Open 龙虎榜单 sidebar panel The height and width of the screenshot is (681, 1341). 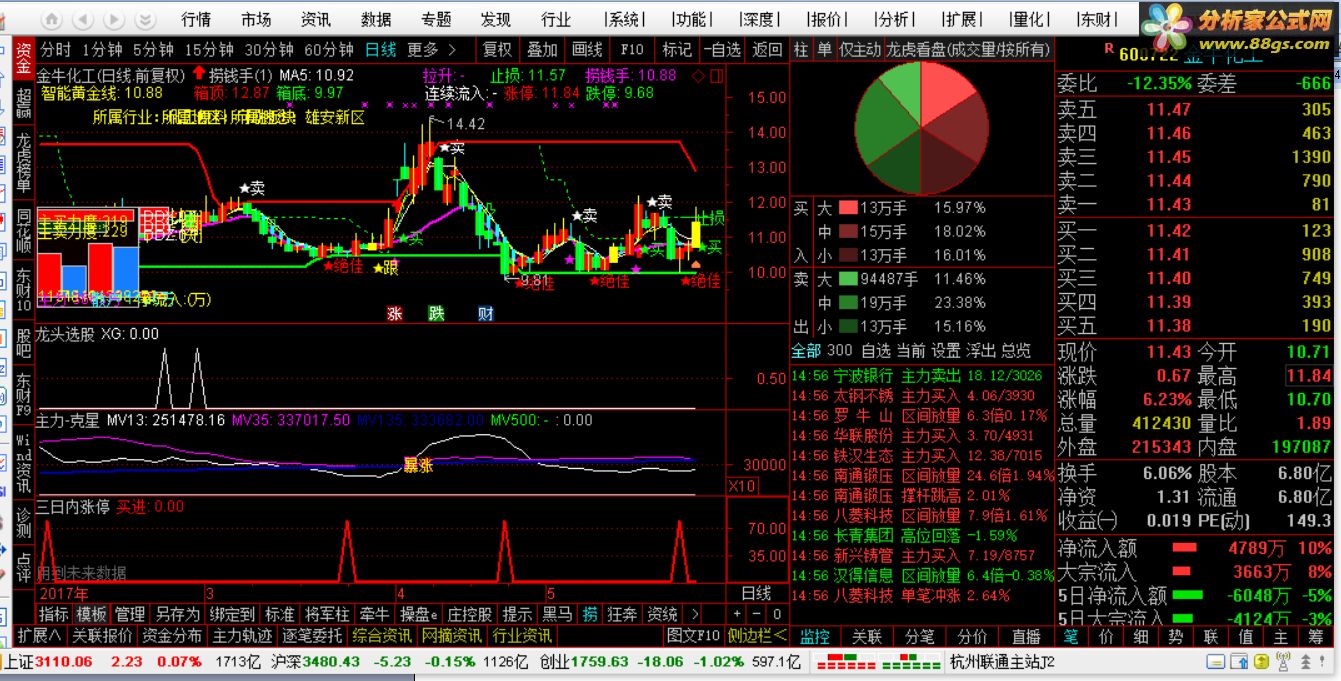[x=23, y=163]
